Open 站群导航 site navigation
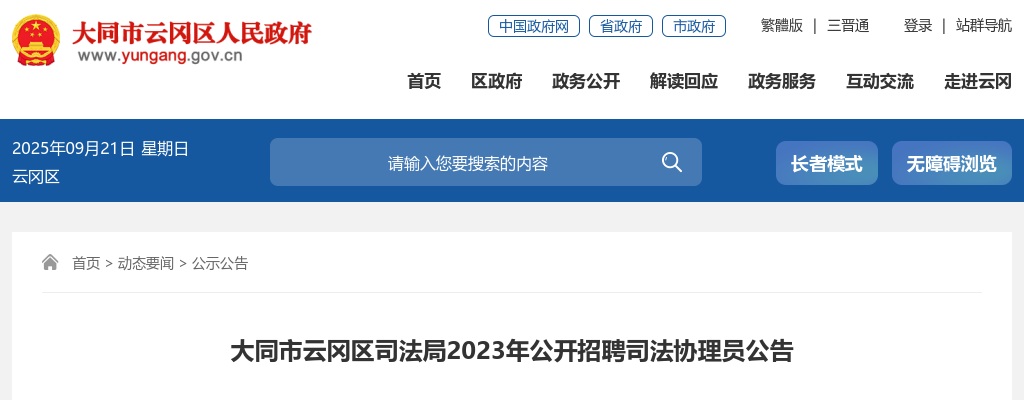 tap(984, 26)
